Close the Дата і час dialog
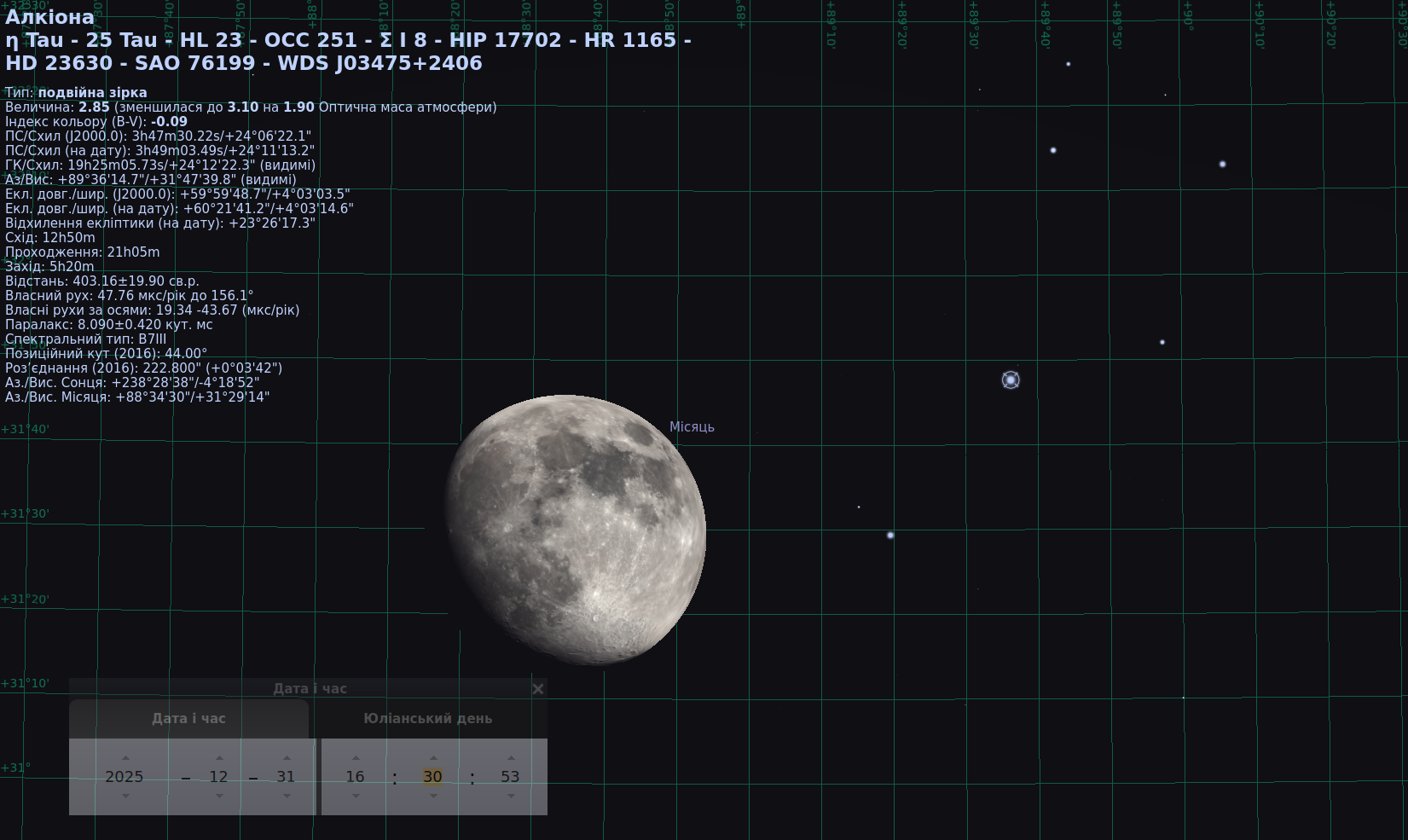Viewport: 1408px width, 840px height. [x=537, y=688]
